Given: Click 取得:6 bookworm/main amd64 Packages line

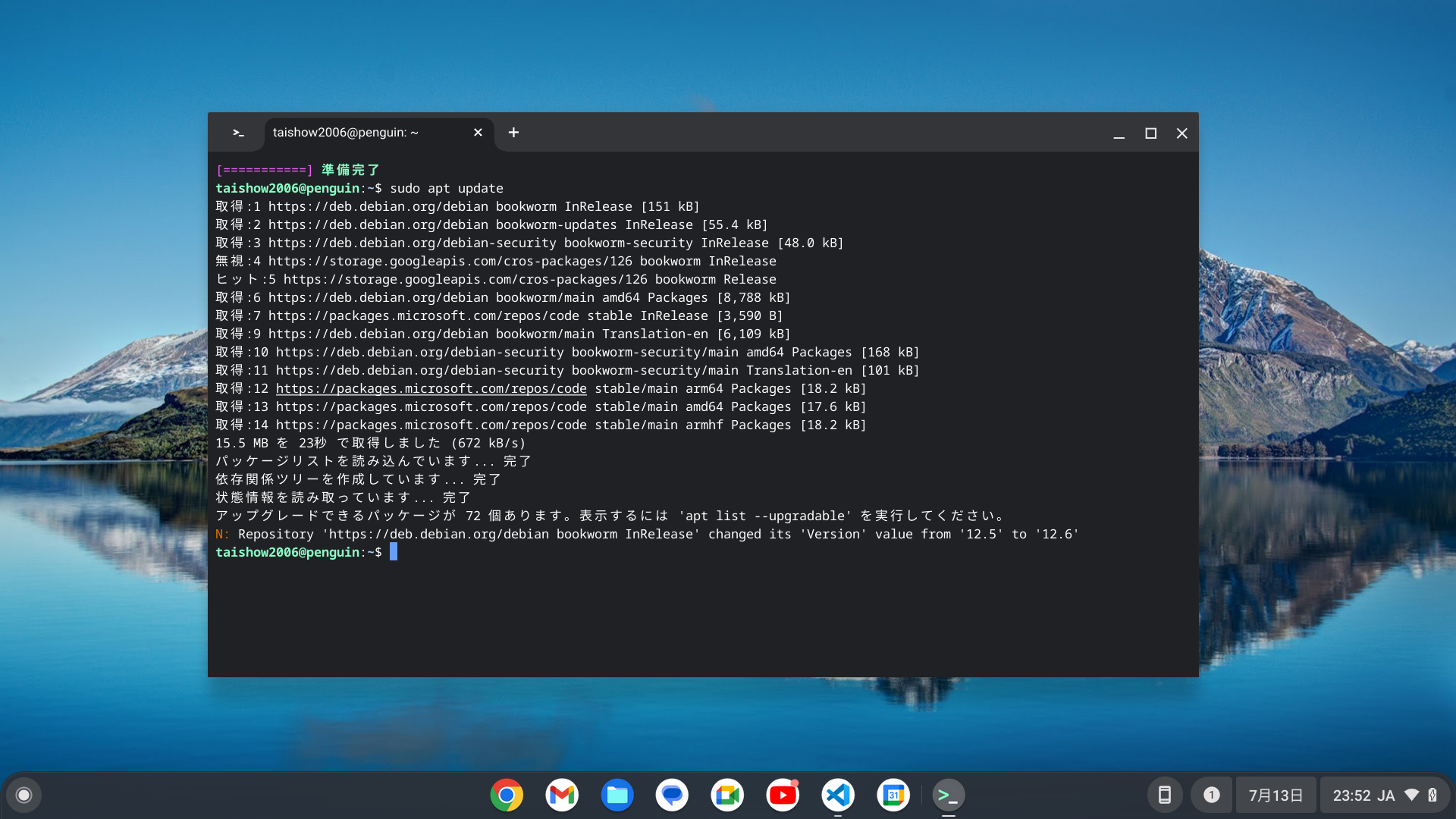Looking at the screenshot, I should 503,297.
